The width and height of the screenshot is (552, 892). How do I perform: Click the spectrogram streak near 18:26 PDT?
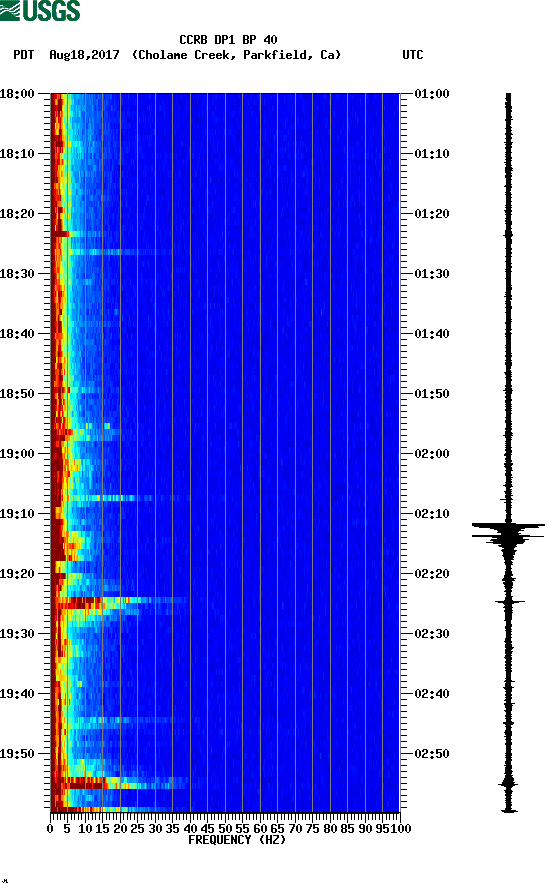[112, 251]
